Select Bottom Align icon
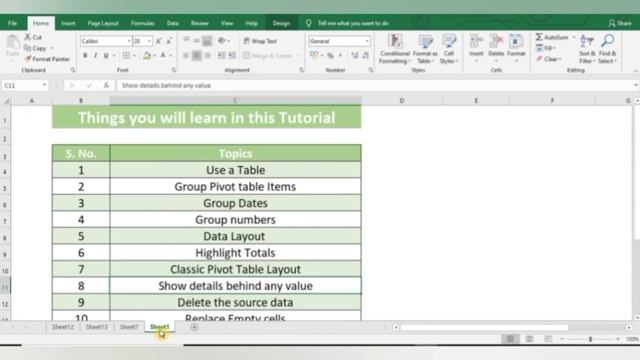The width and height of the screenshot is (640, 360). tap(207, 40)
